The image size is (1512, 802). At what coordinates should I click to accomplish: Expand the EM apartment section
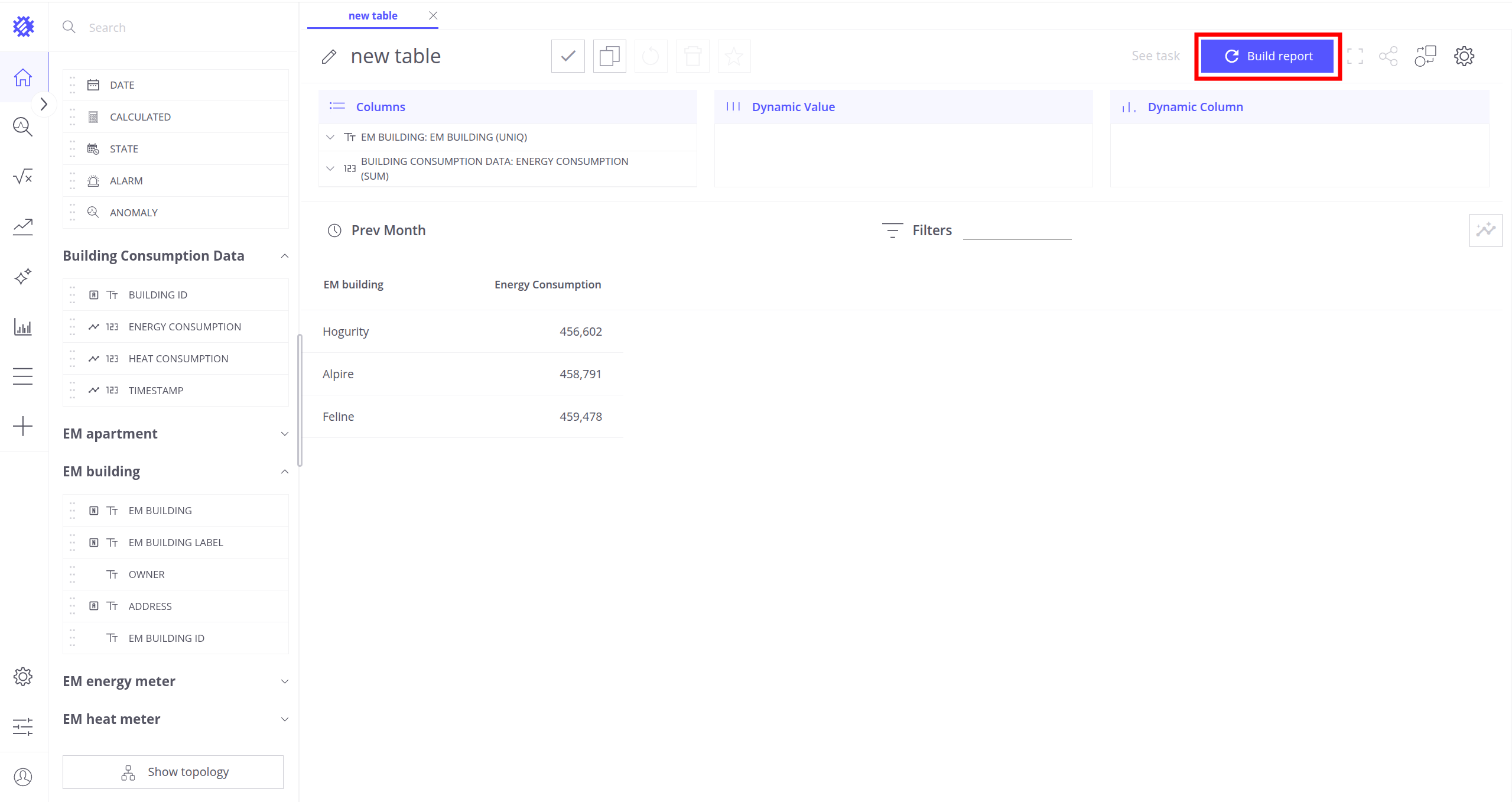[284, 434]
